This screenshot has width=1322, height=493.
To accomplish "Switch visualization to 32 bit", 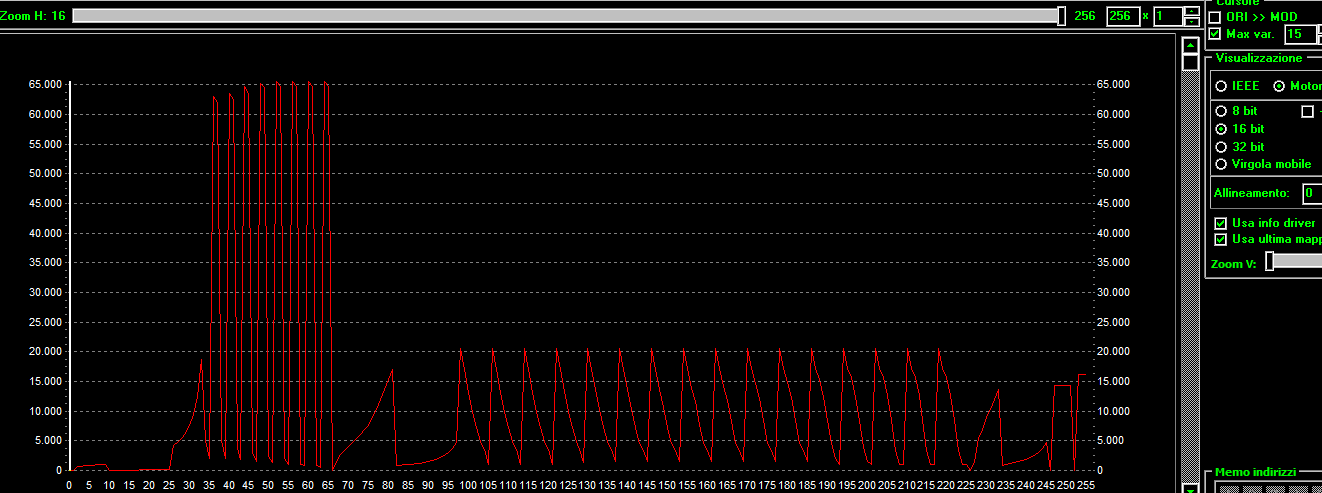I will click(1221, 147).
